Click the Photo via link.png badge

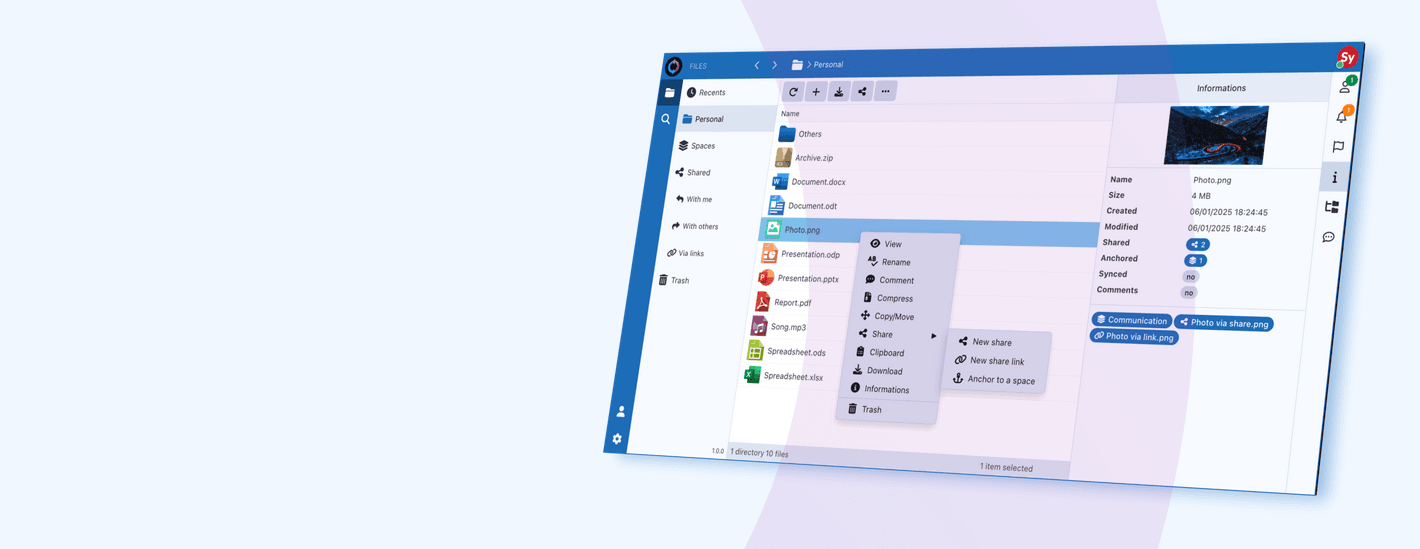click(x=1134, y=337)
